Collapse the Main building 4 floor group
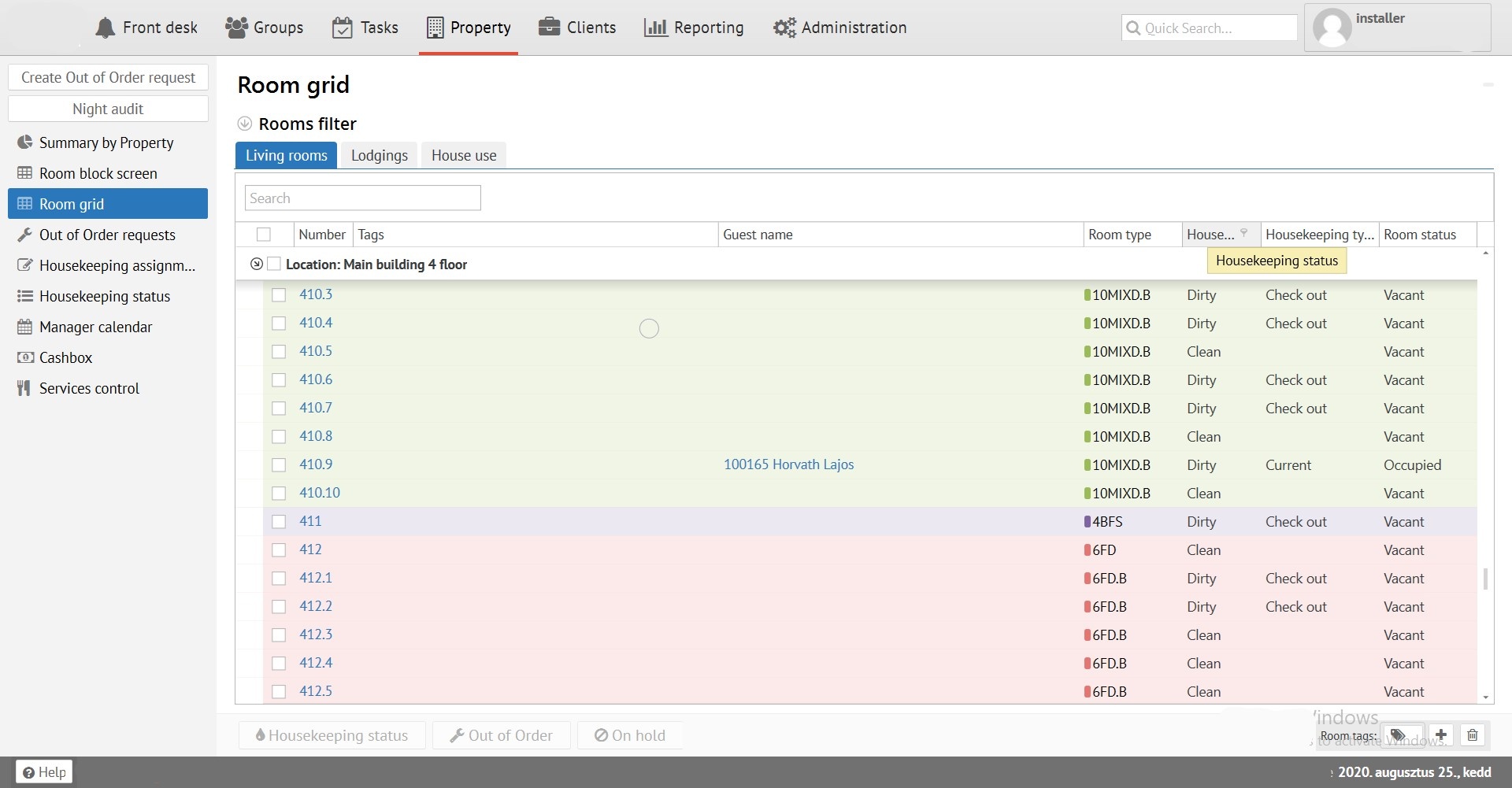 [x=257, y=265]
